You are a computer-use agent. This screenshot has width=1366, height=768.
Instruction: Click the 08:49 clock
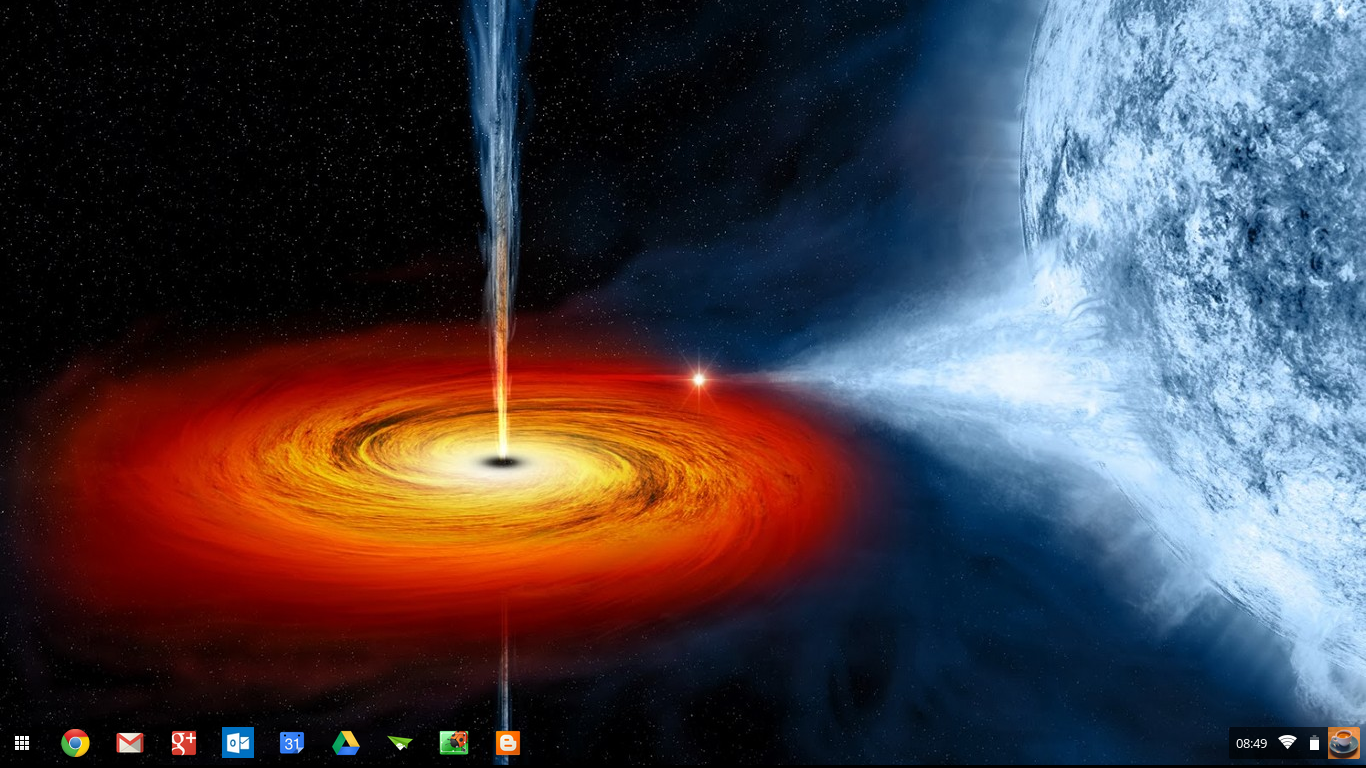click(x=1252, y=744)
